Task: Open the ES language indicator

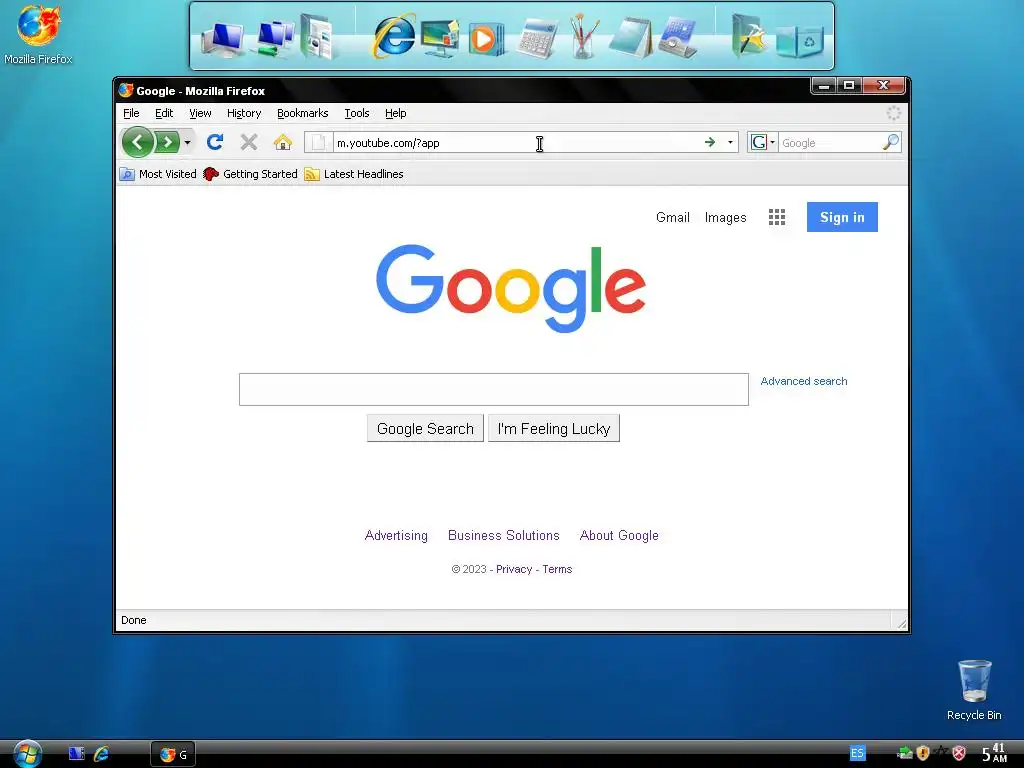Action: tap(857, 753)
